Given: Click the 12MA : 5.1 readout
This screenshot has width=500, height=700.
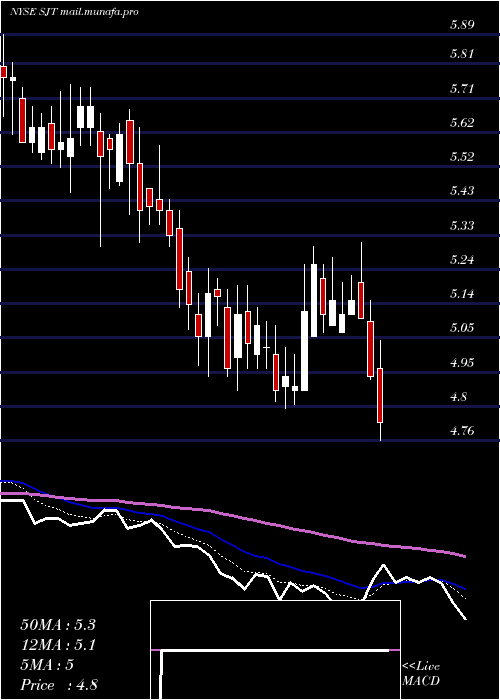Looking at the screenshot, I should click(58, 645).
